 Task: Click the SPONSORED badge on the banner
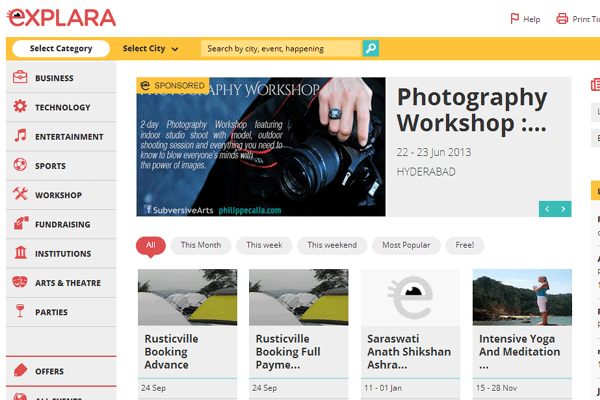click(x=173, y=85)
